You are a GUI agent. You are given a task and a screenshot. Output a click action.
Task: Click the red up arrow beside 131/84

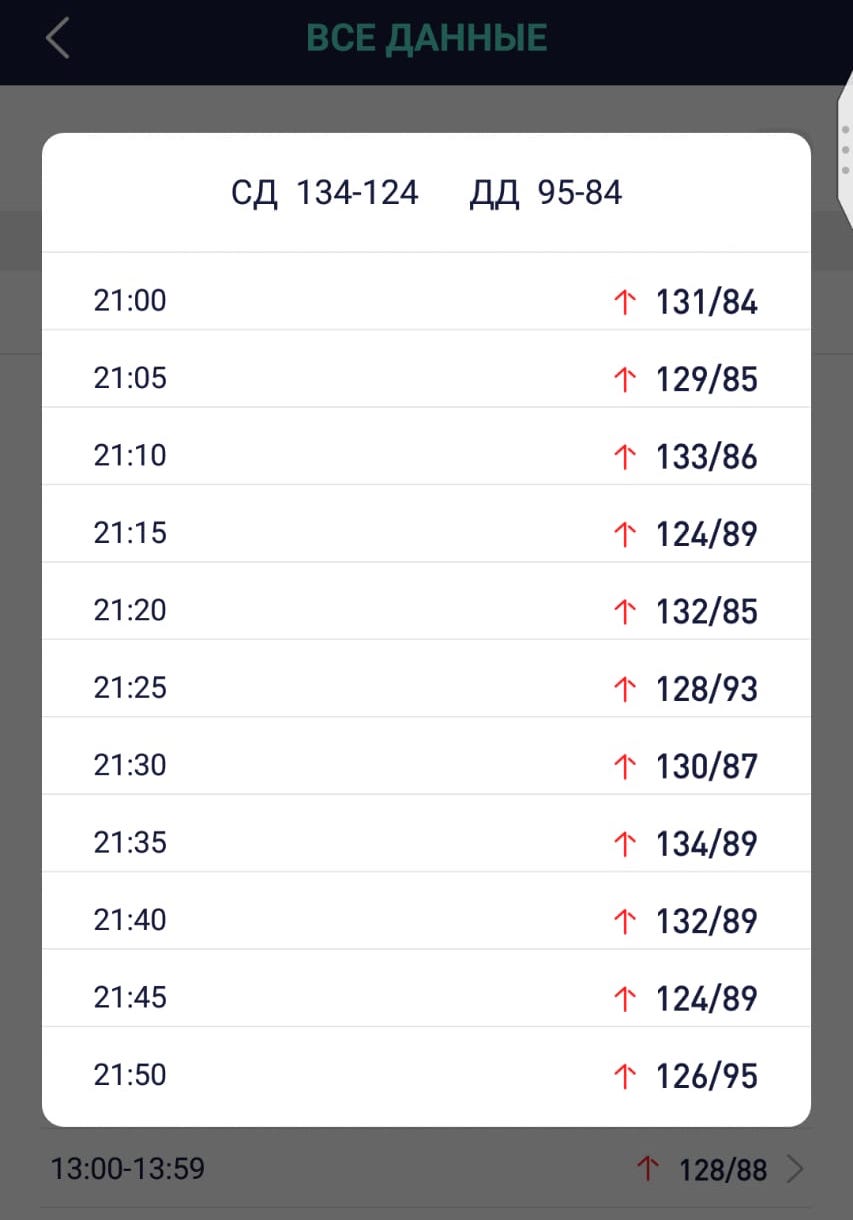624,302
